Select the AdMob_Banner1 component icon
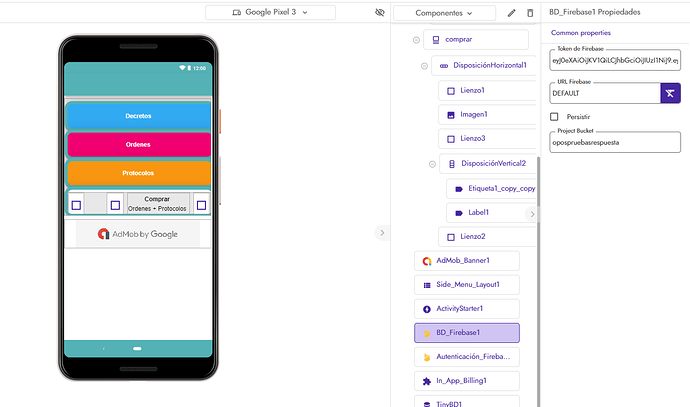This screenshot has width=690, height=407. [x=427, y=261]
